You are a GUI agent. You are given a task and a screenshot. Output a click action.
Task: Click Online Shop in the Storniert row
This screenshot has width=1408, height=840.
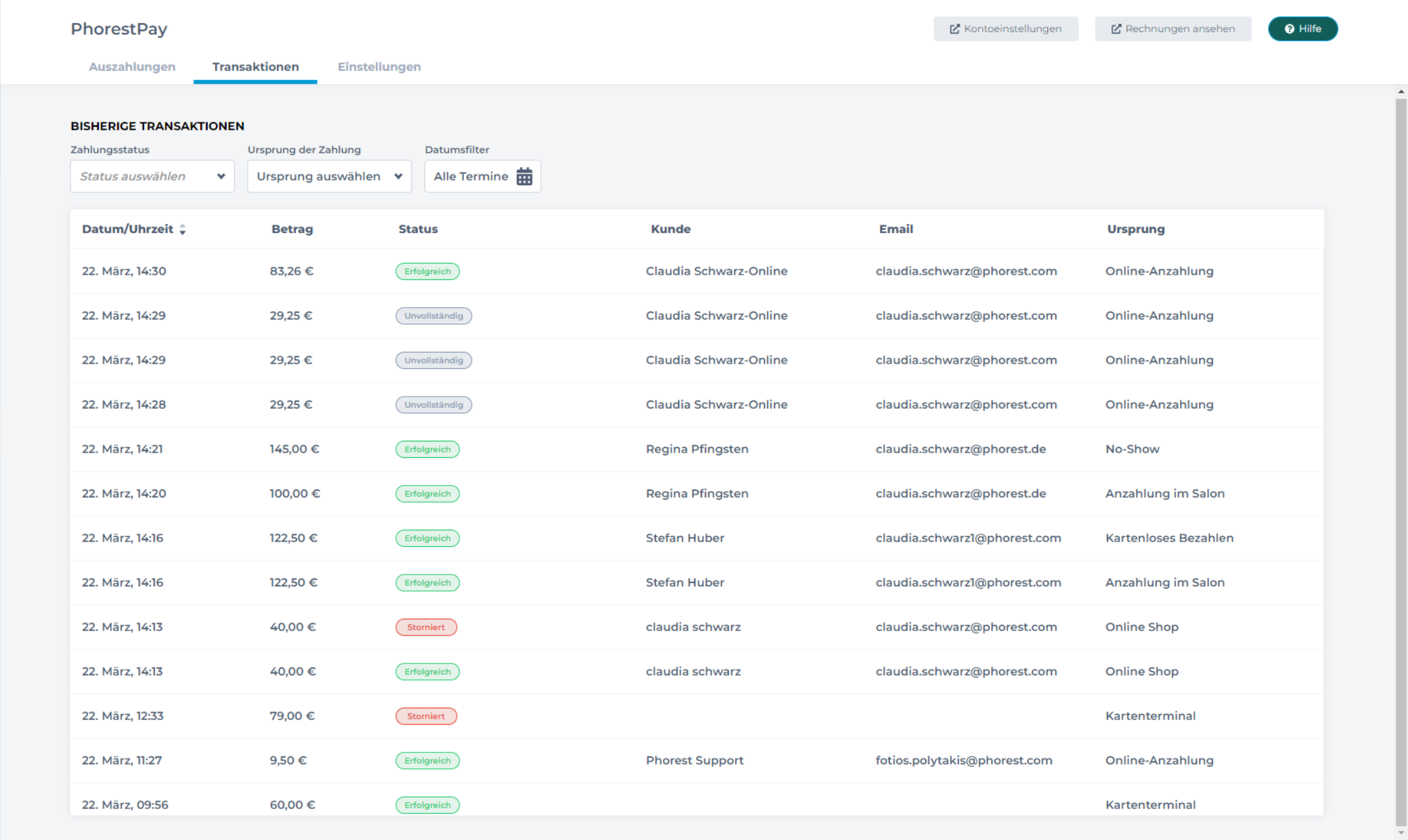(1142, 627)
